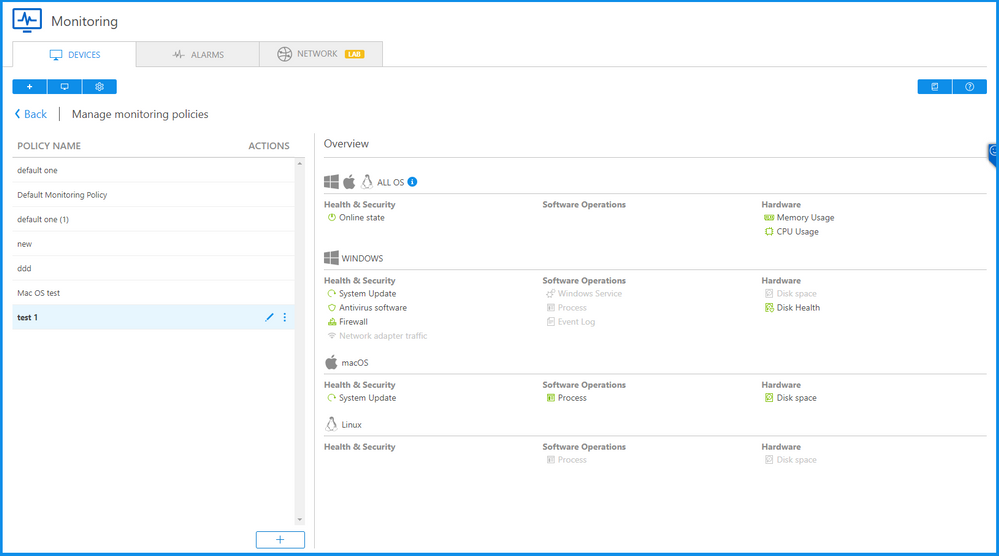Open the ALARMS tab
999x556 pixels.
[198, 55]
